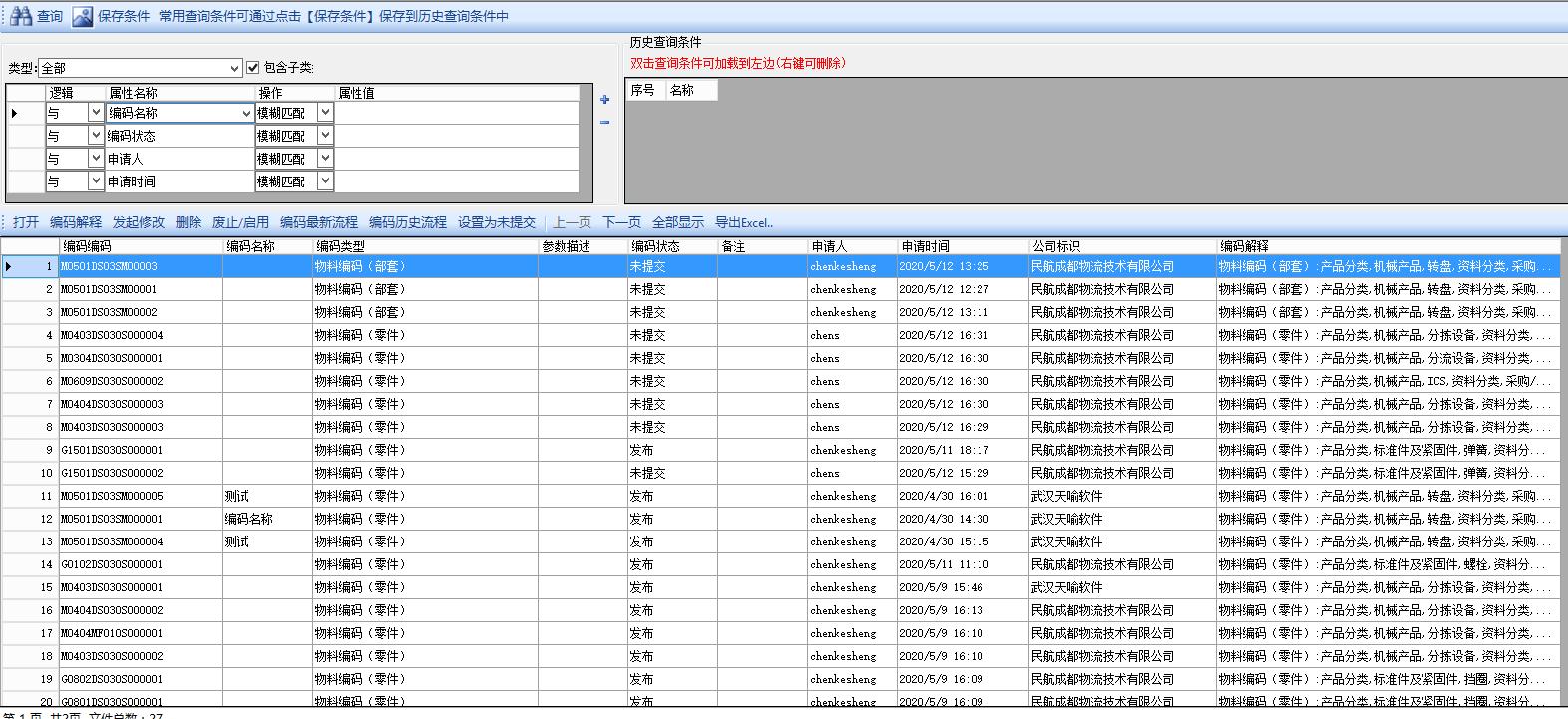Click the attribute value field for 编码名称

457,113
